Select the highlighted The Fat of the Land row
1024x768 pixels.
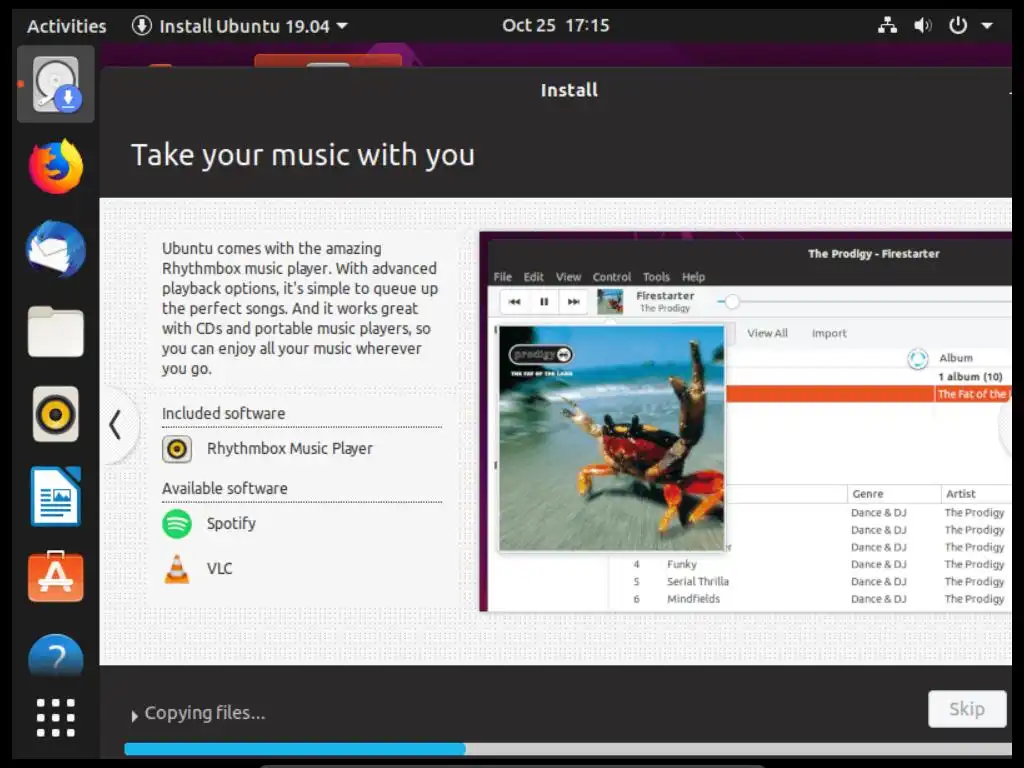tap(869, 394)
